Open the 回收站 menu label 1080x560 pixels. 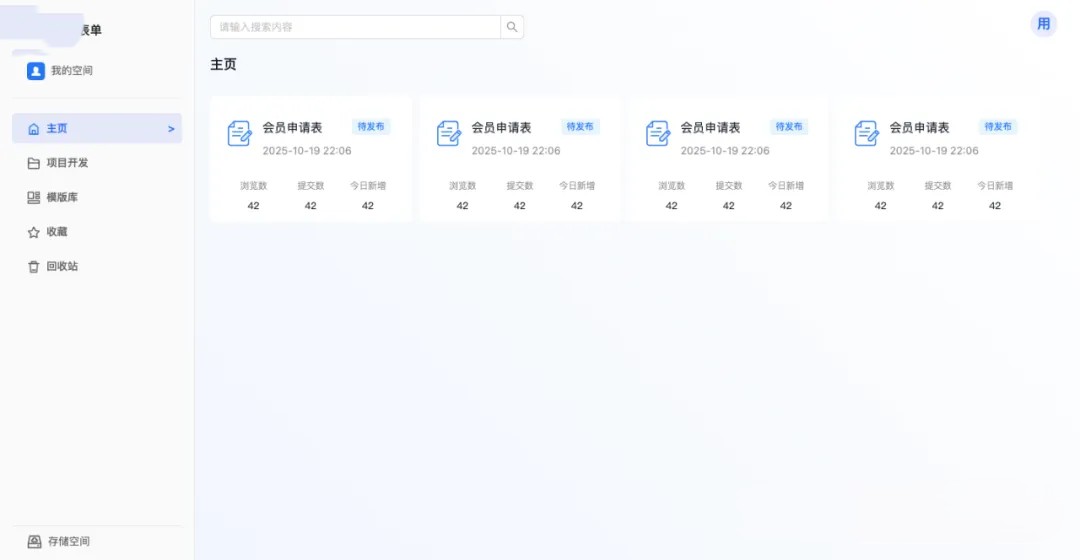coord(62,267)
